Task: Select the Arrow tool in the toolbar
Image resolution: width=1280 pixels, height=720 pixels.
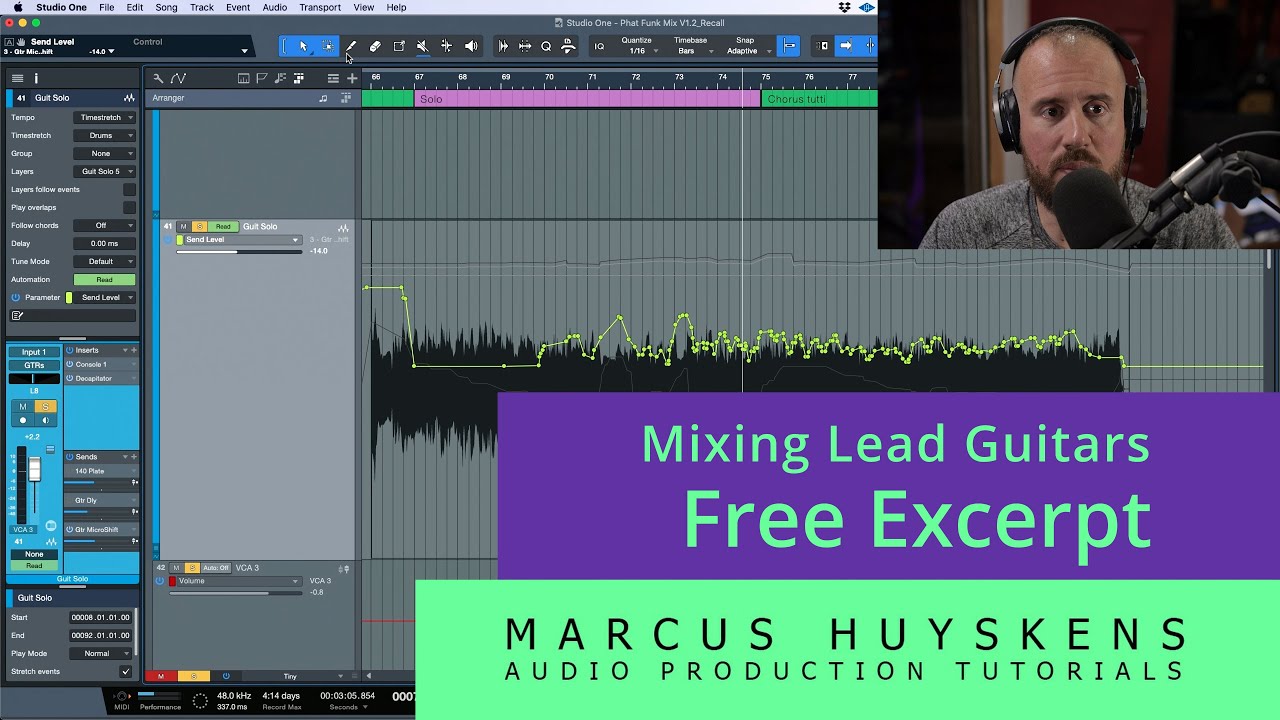Action: click(x=304, y=46)
